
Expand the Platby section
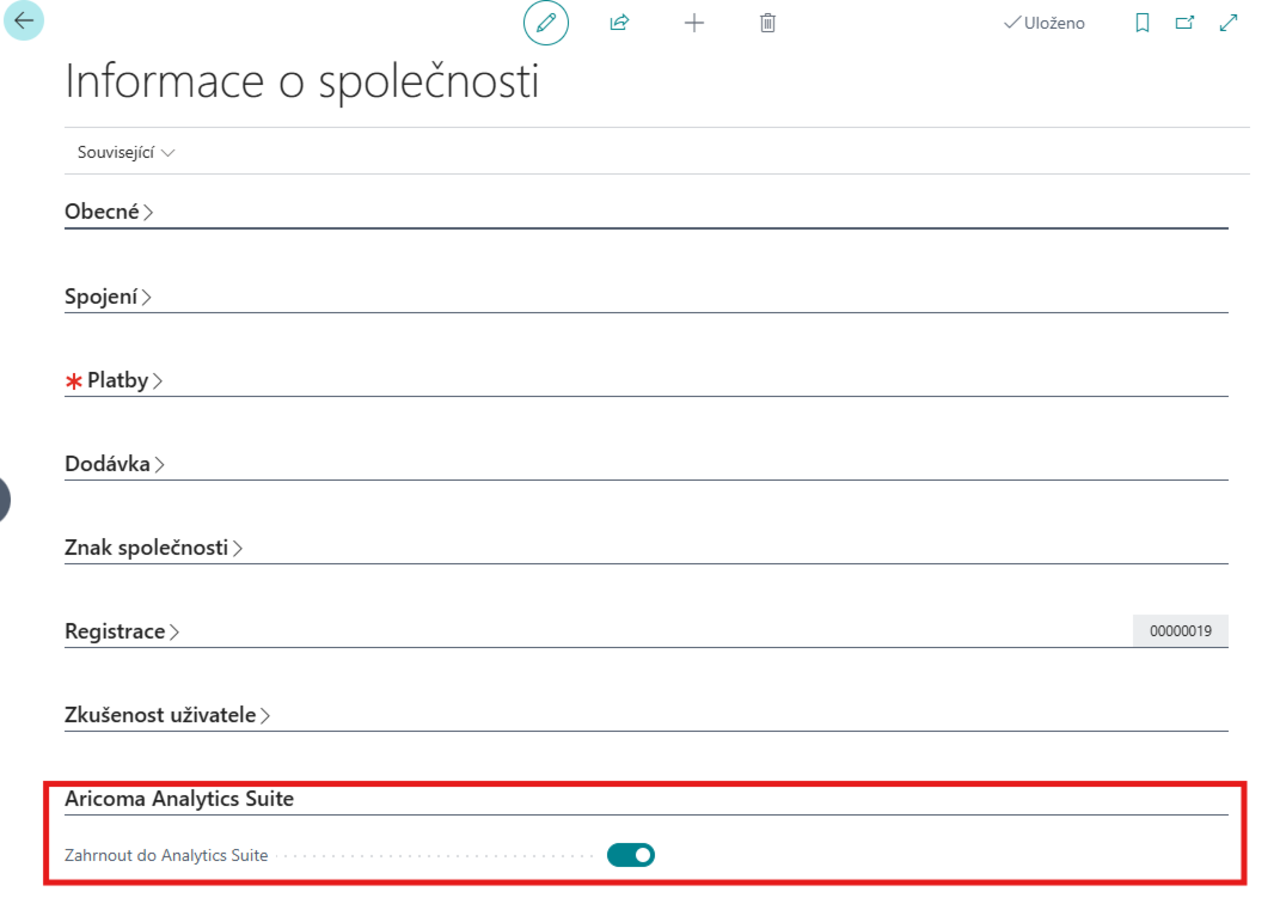point(116,379)
